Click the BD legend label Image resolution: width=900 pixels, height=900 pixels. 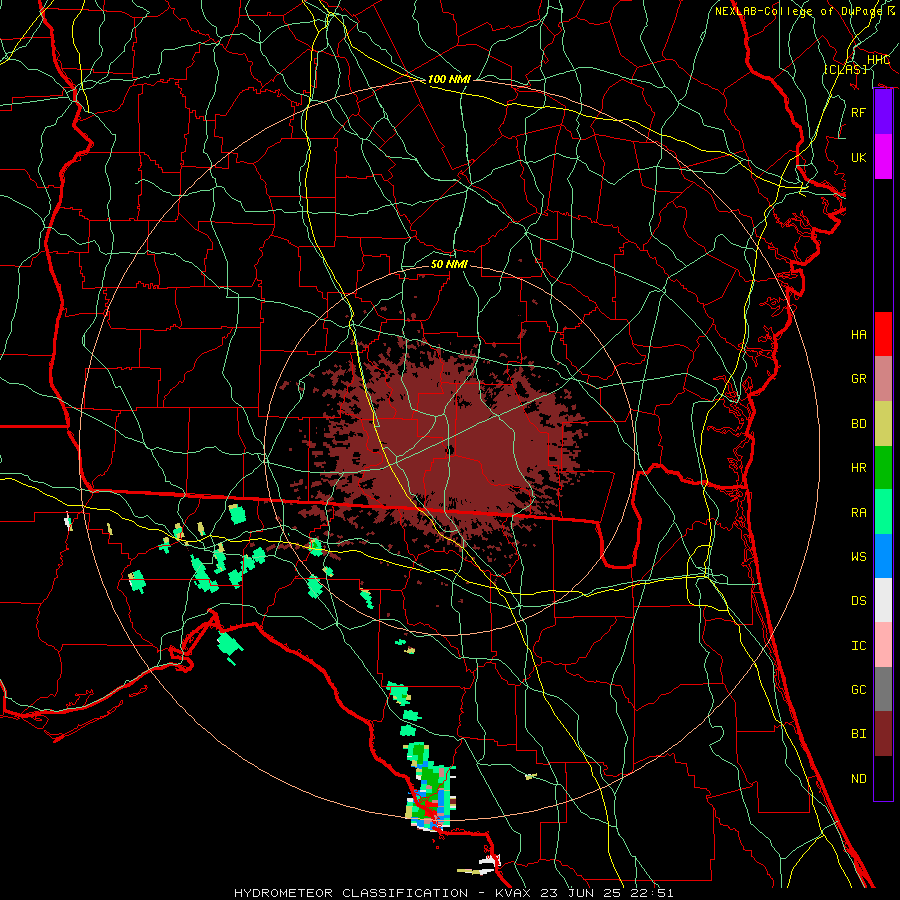pos(859,424)
